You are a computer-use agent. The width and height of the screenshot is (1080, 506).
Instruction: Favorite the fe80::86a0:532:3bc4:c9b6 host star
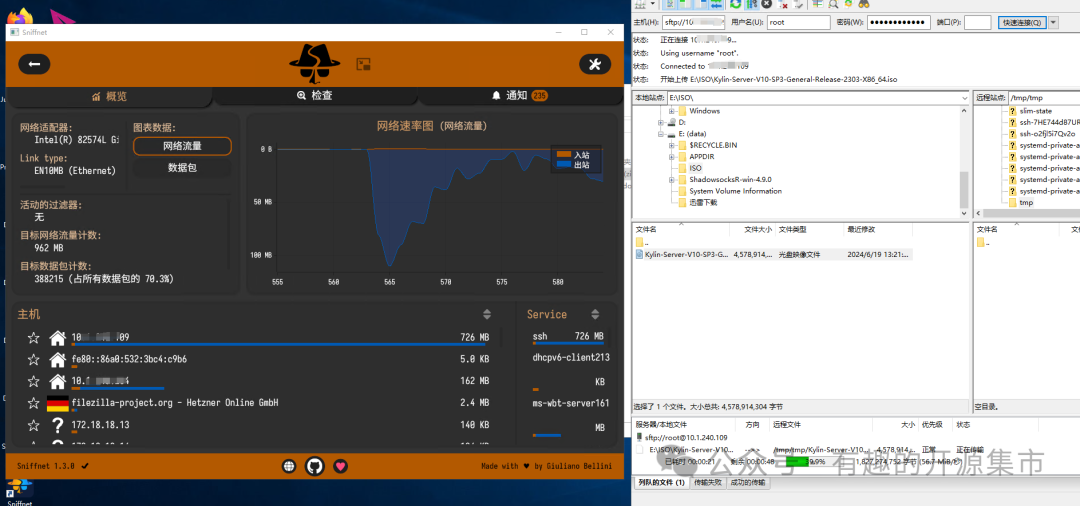pyautogui.click(x=32, y=359)
